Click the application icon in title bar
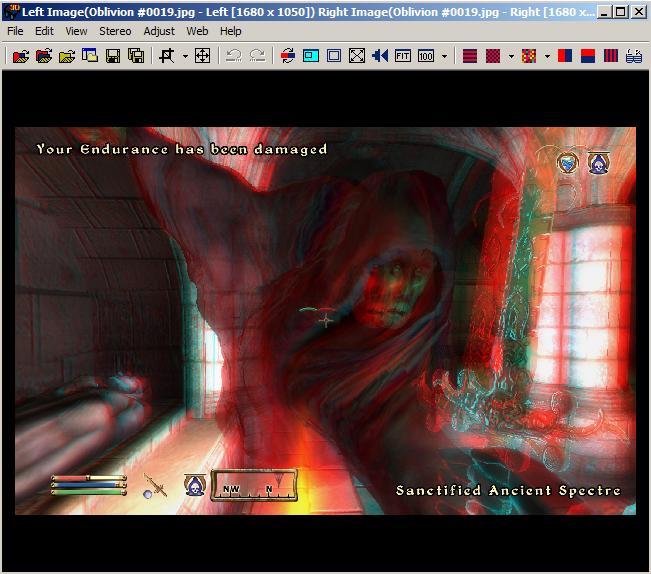 12,12
